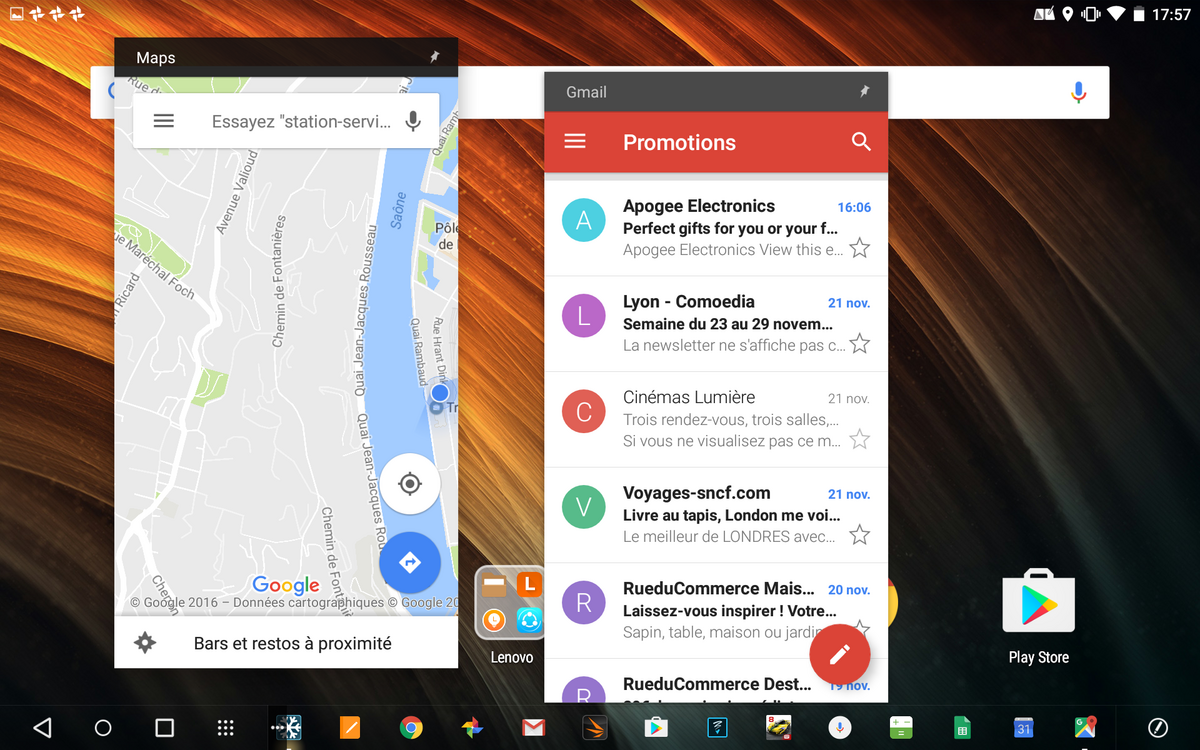Image resolution: width=1200 pixels, height=750 pixels.
Task: Search mail in Gmail Promotions
Action: tap(861, 142)
